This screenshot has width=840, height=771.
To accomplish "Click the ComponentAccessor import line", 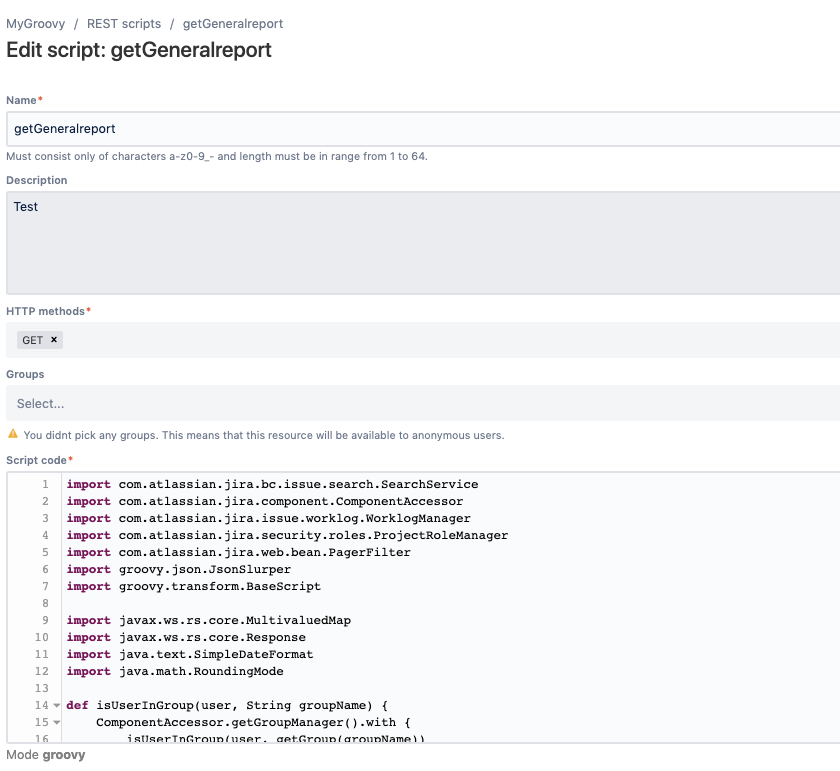I will pyautogui.click(x=265, y=501).
